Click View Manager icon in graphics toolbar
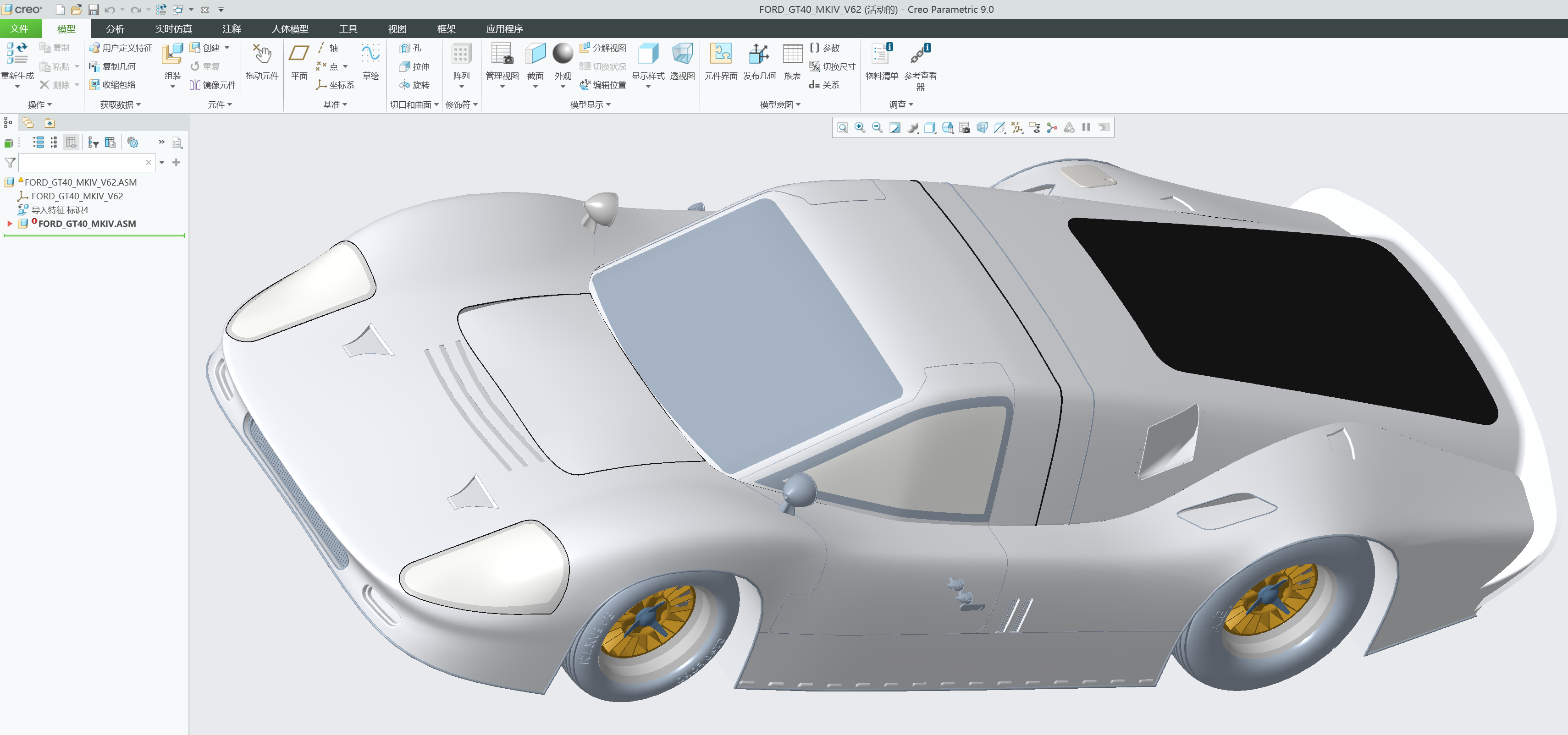This screenshot has width=1568, height=735. (x=965, y=127)
